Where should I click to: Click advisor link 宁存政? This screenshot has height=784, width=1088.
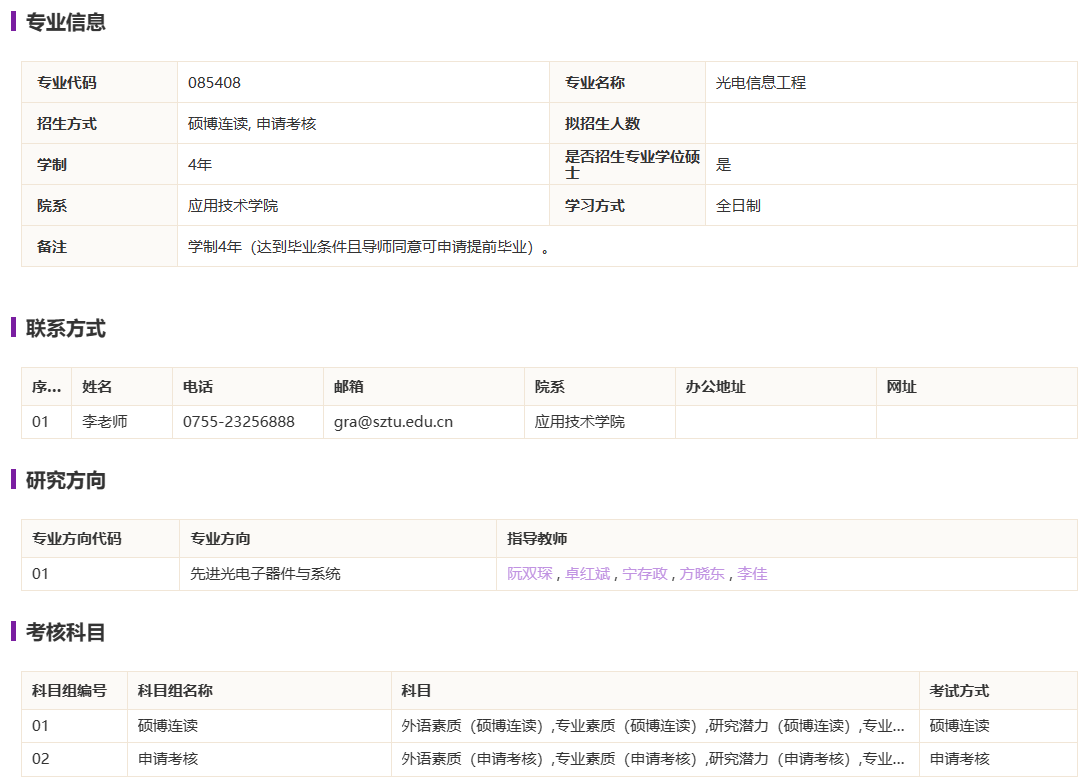644,574
